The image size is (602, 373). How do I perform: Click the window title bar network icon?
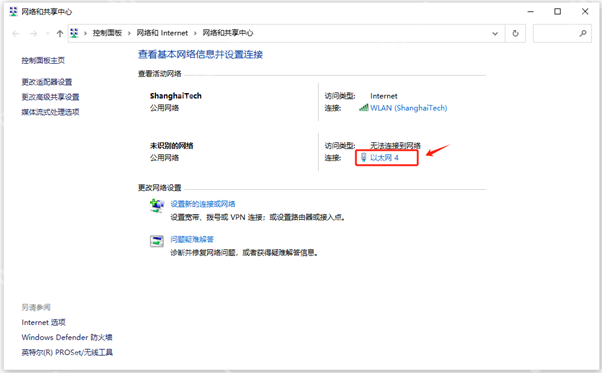[13, 12]
